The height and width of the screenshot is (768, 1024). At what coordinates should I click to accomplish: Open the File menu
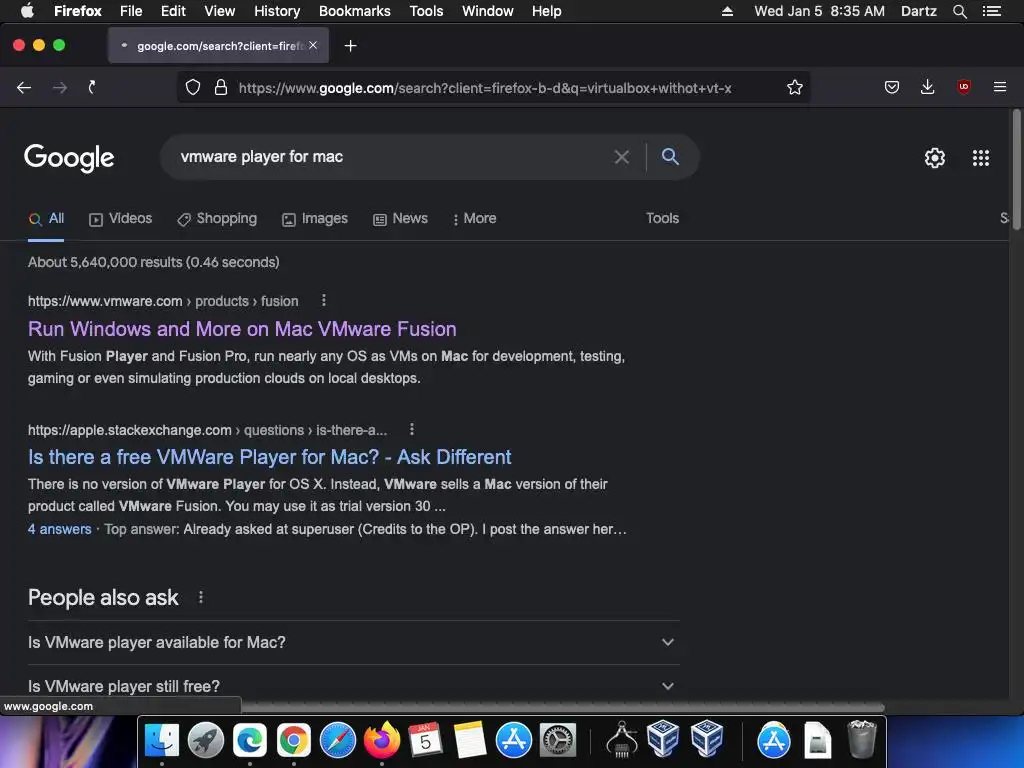(x=131, y=11)
